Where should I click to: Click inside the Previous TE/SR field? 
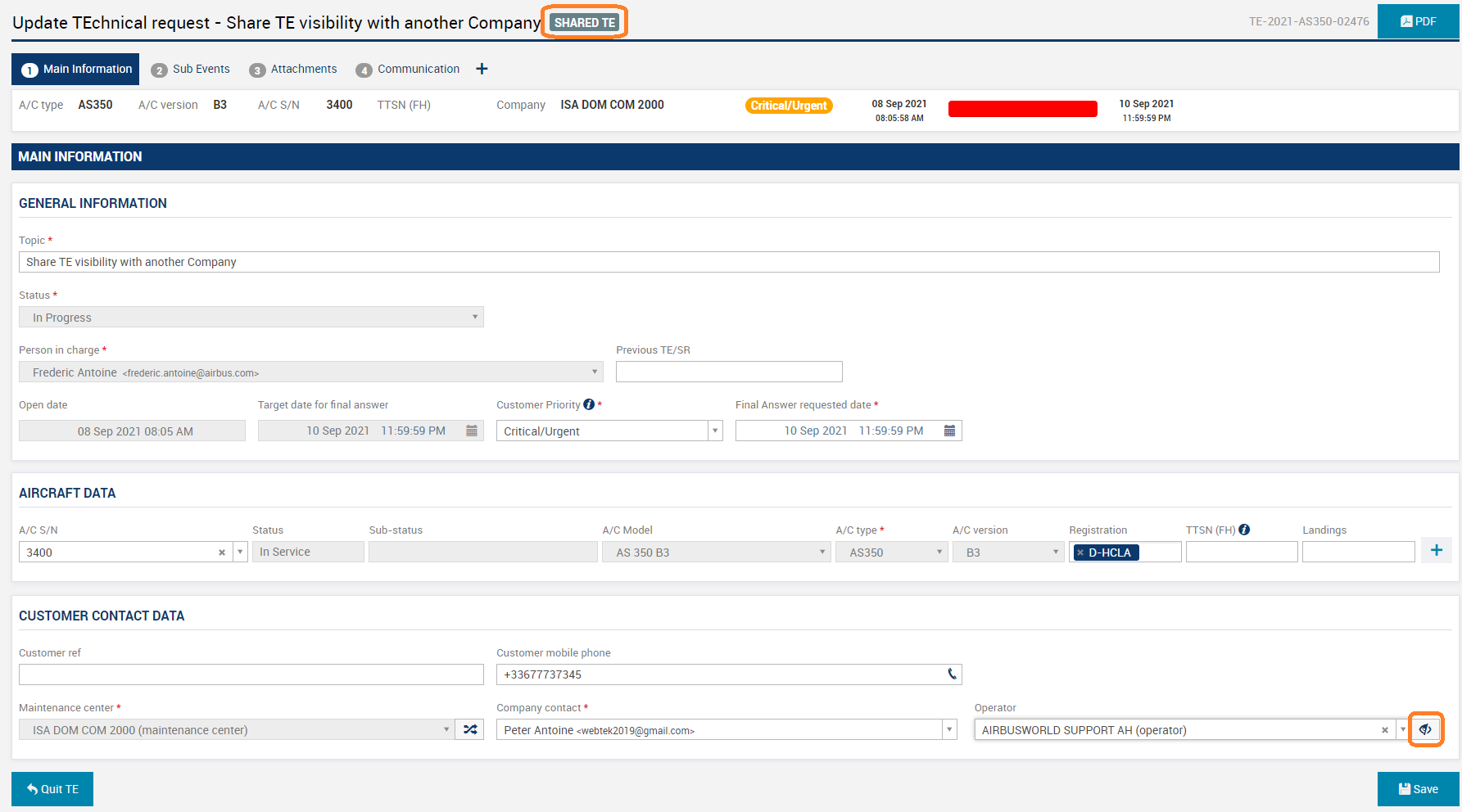point(728,371)
